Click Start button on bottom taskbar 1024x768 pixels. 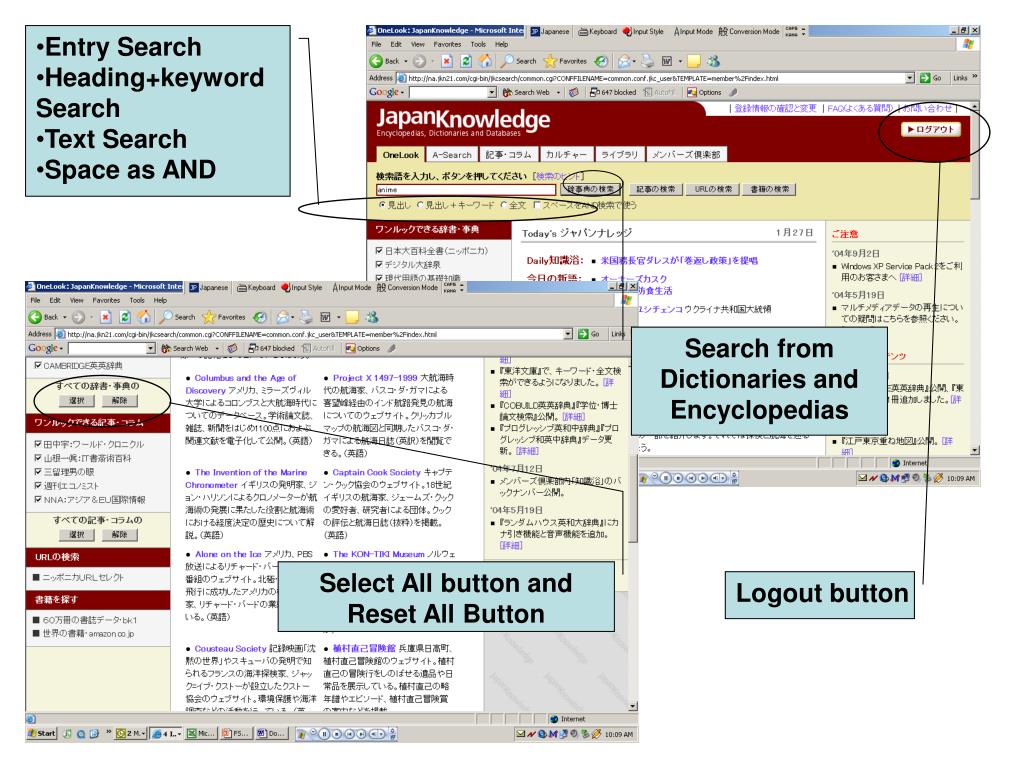(x=41, y=734)
